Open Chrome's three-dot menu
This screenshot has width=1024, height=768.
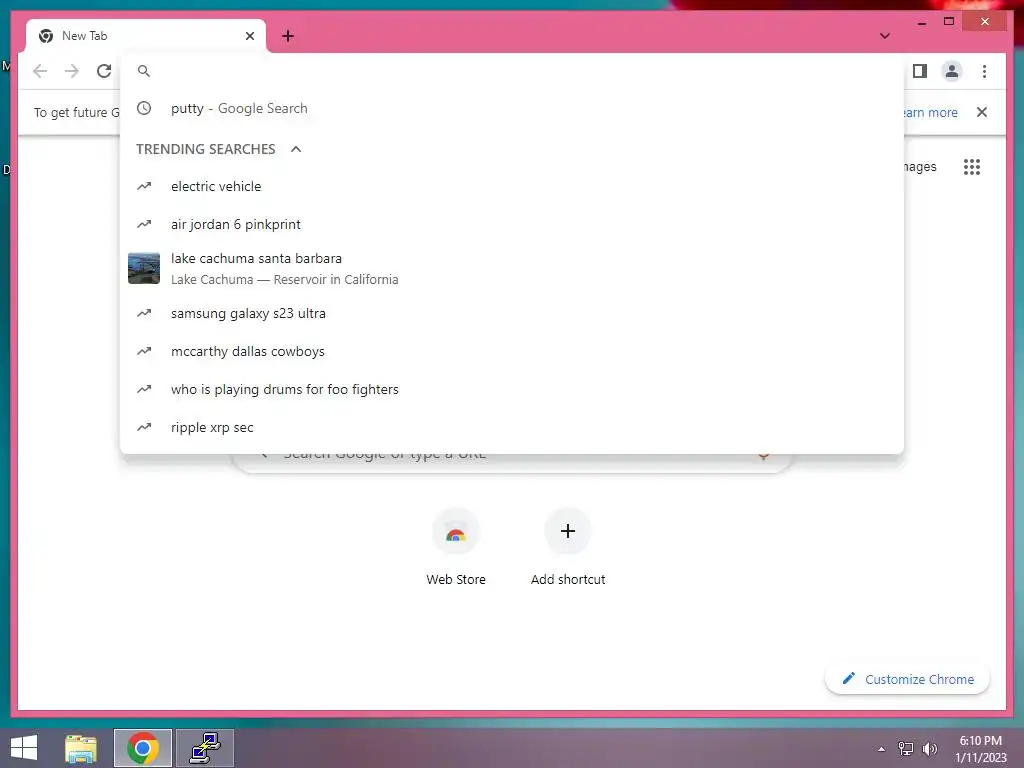(x=984, y=71)
